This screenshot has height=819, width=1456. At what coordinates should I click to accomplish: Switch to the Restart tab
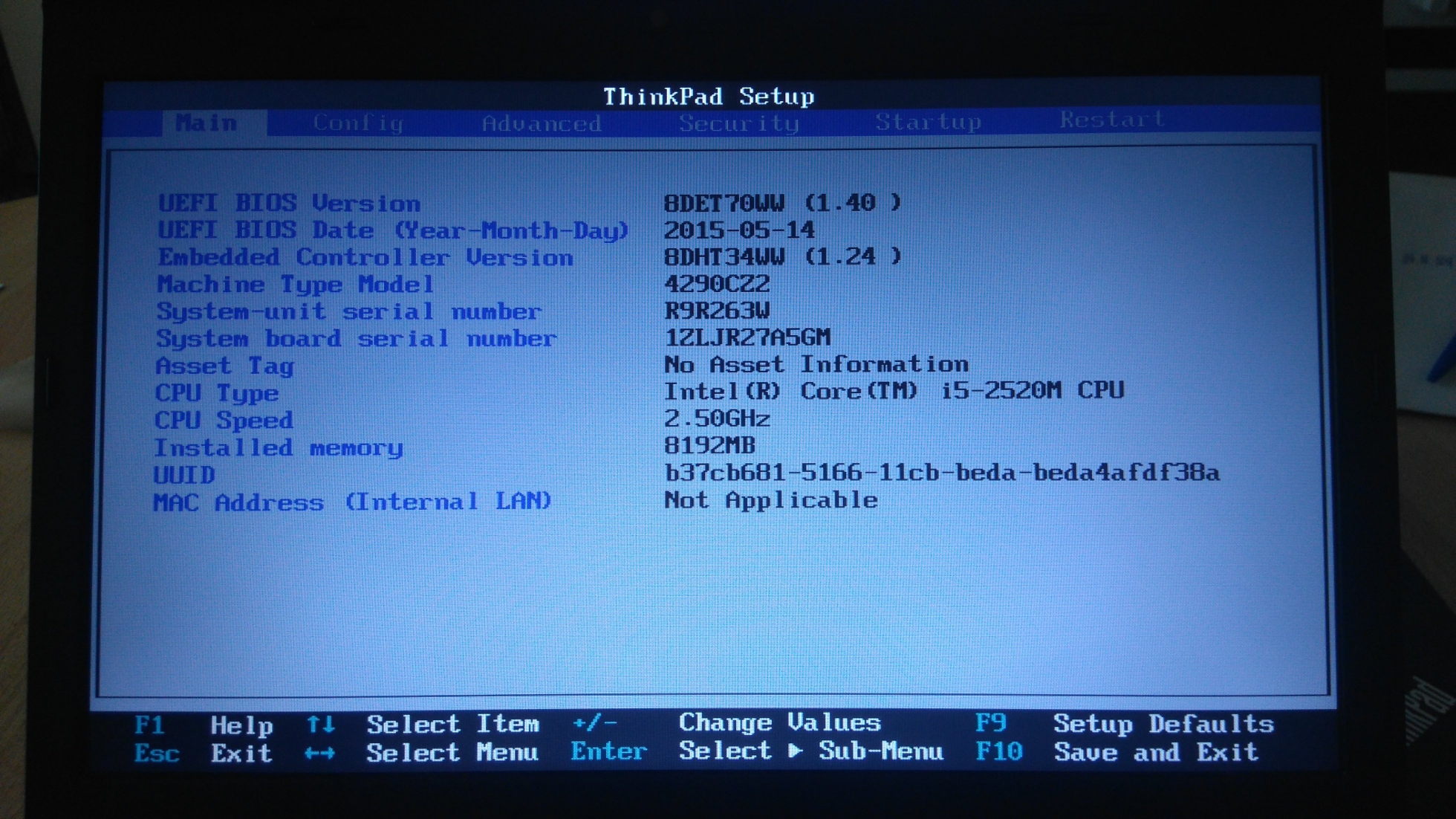coord(1112,119)
